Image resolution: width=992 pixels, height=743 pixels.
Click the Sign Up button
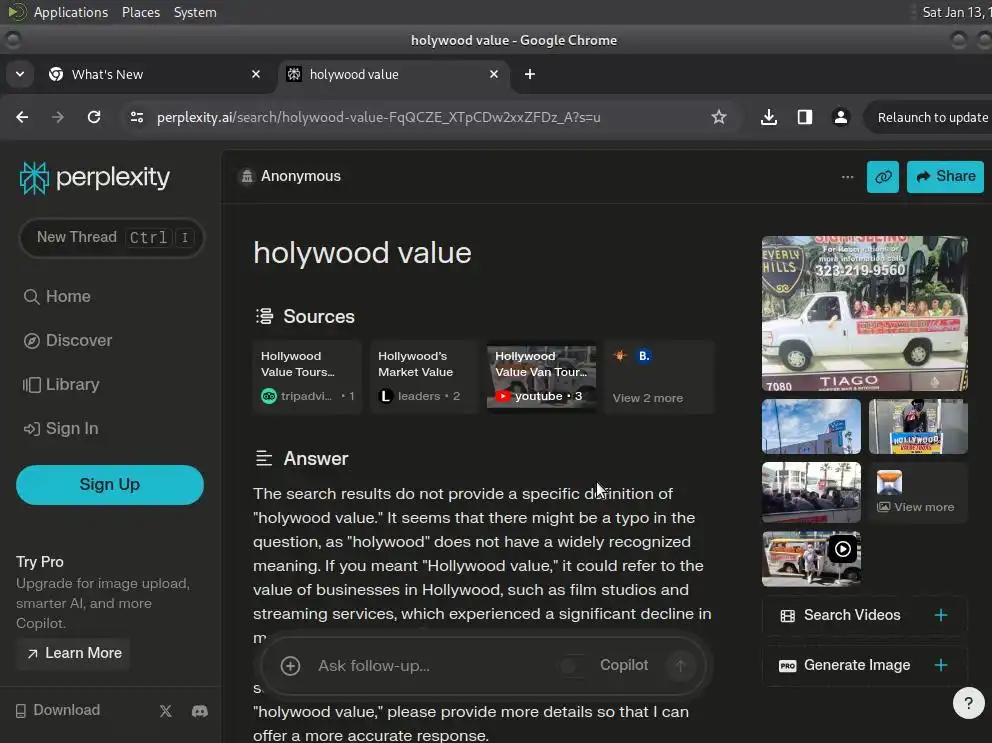[x=109, y=485]
